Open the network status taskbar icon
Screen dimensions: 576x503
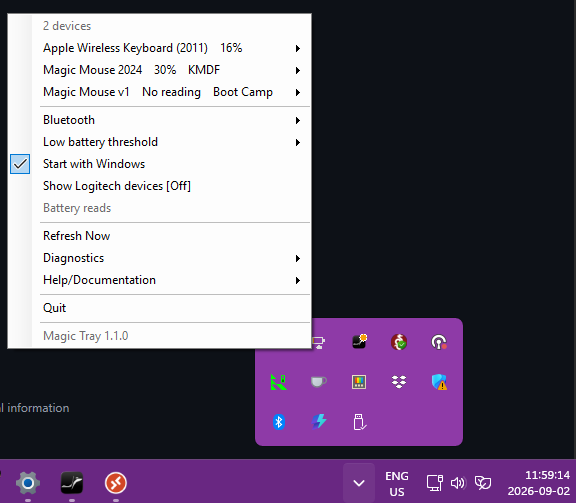(435, 483)
